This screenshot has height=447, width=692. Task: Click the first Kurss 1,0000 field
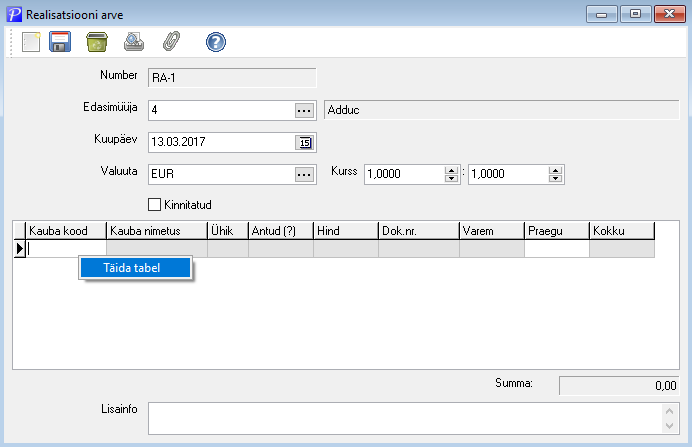[x=404, y=174]
